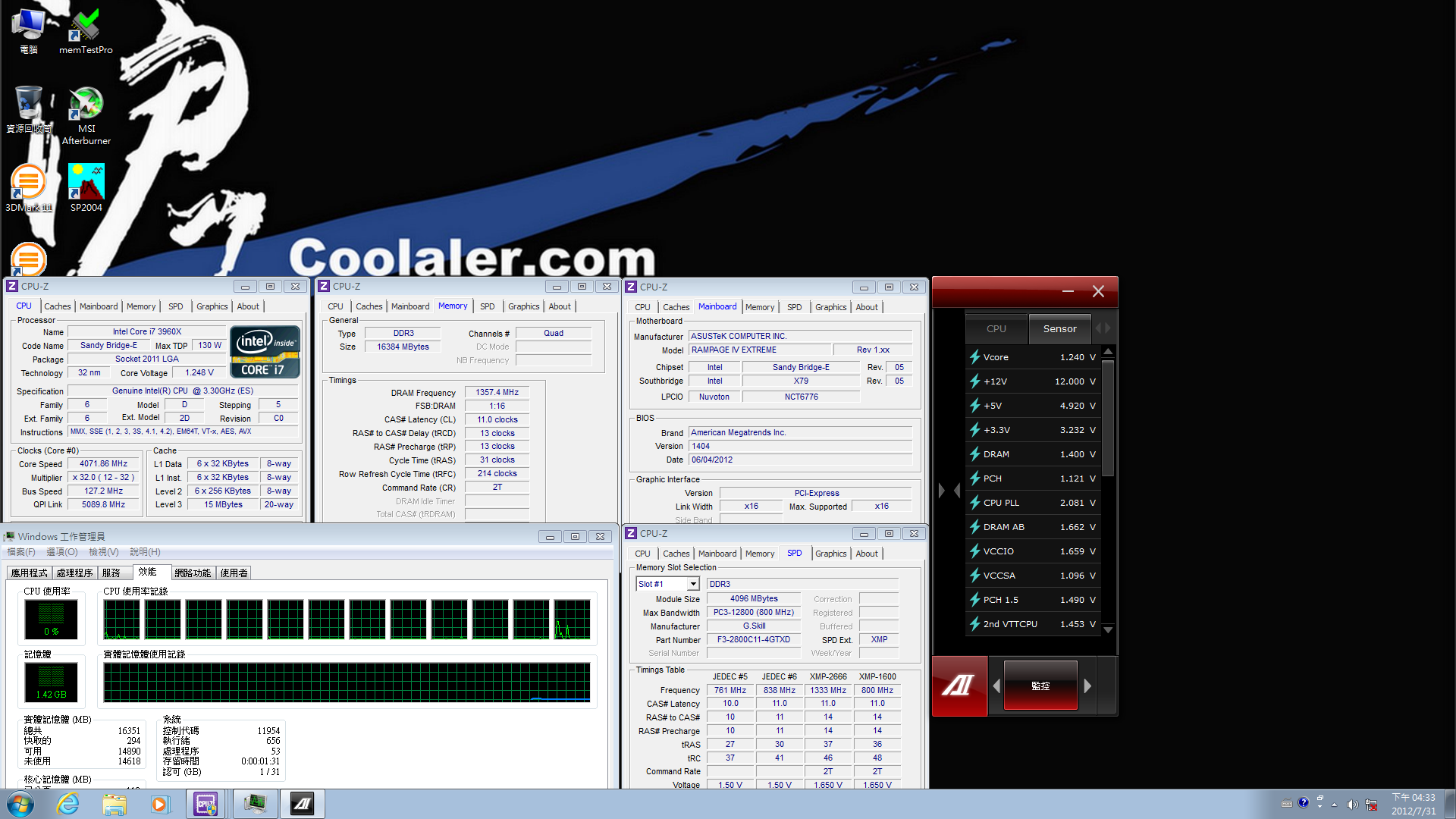Open the Recycle Bin desktop icon
Image resolution: width=1456 pixels, height=819 pixels.
pyautogui.click(x=29, y=110)
